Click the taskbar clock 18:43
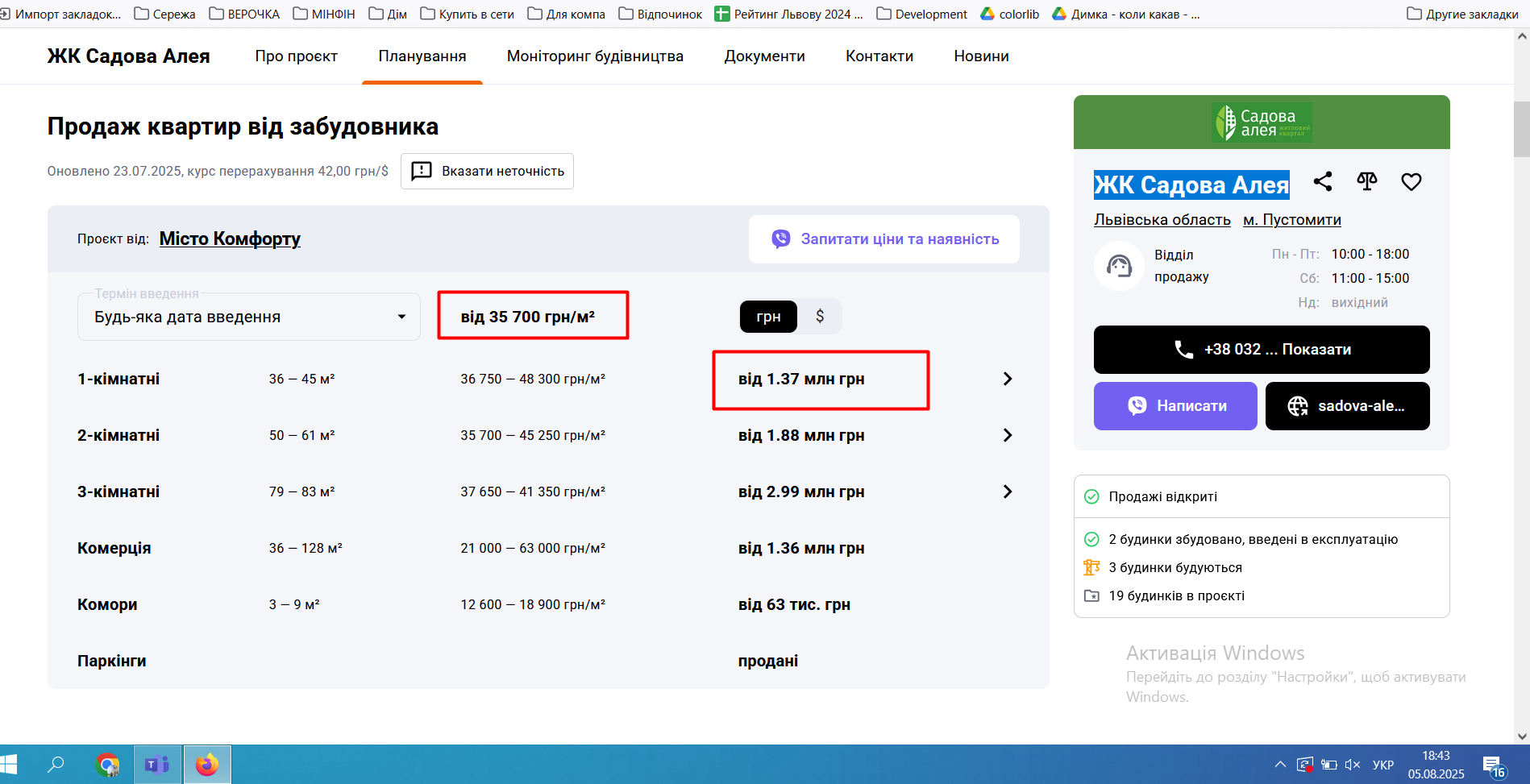 click(x=1436, y=755)
